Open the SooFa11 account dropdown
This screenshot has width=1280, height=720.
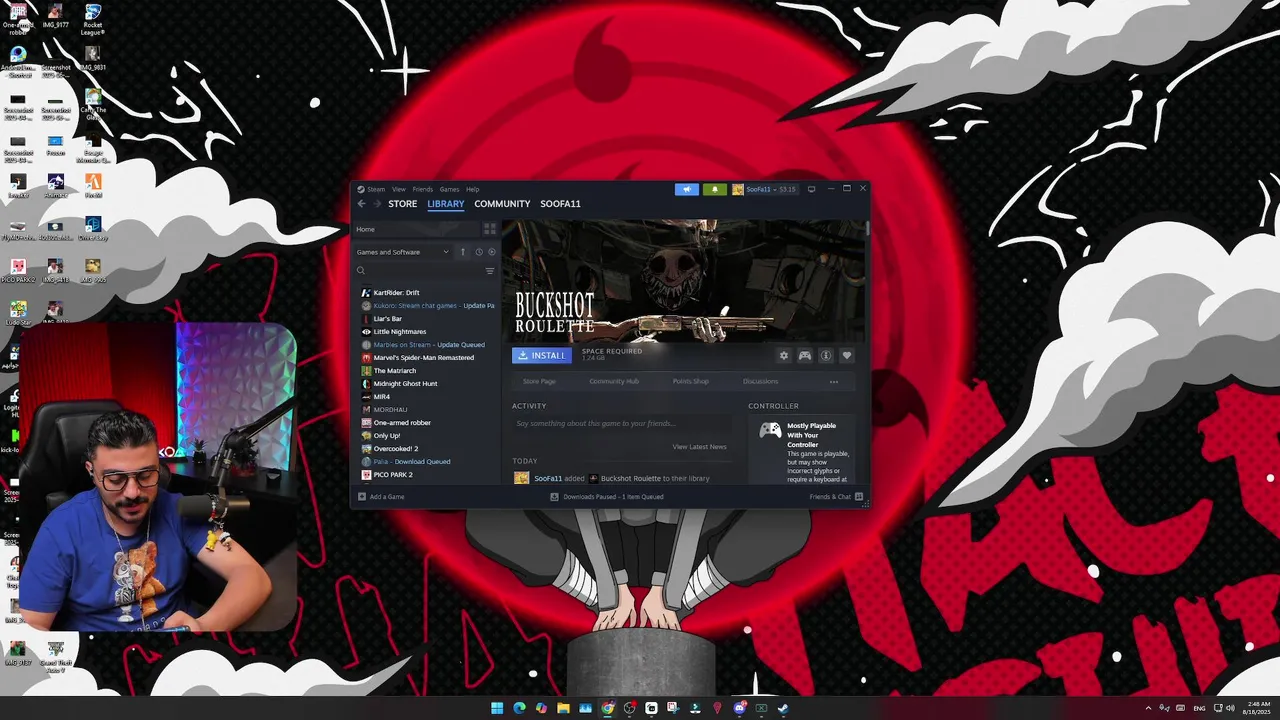click(765, 189)
